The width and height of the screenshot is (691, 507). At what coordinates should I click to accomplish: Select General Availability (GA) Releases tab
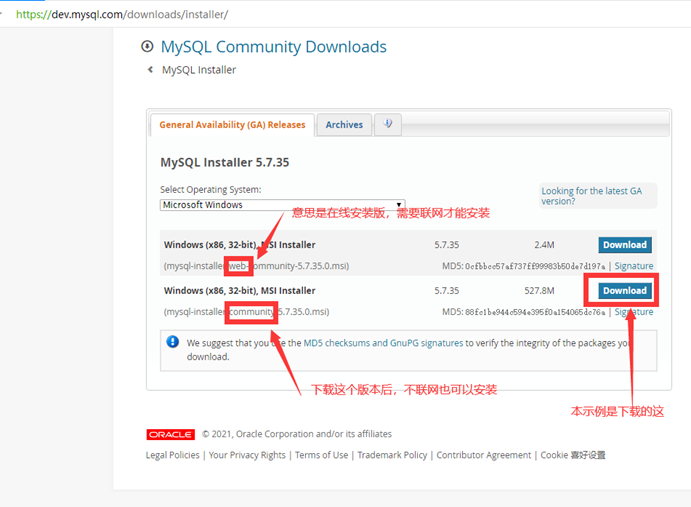(x=232, y=125)
